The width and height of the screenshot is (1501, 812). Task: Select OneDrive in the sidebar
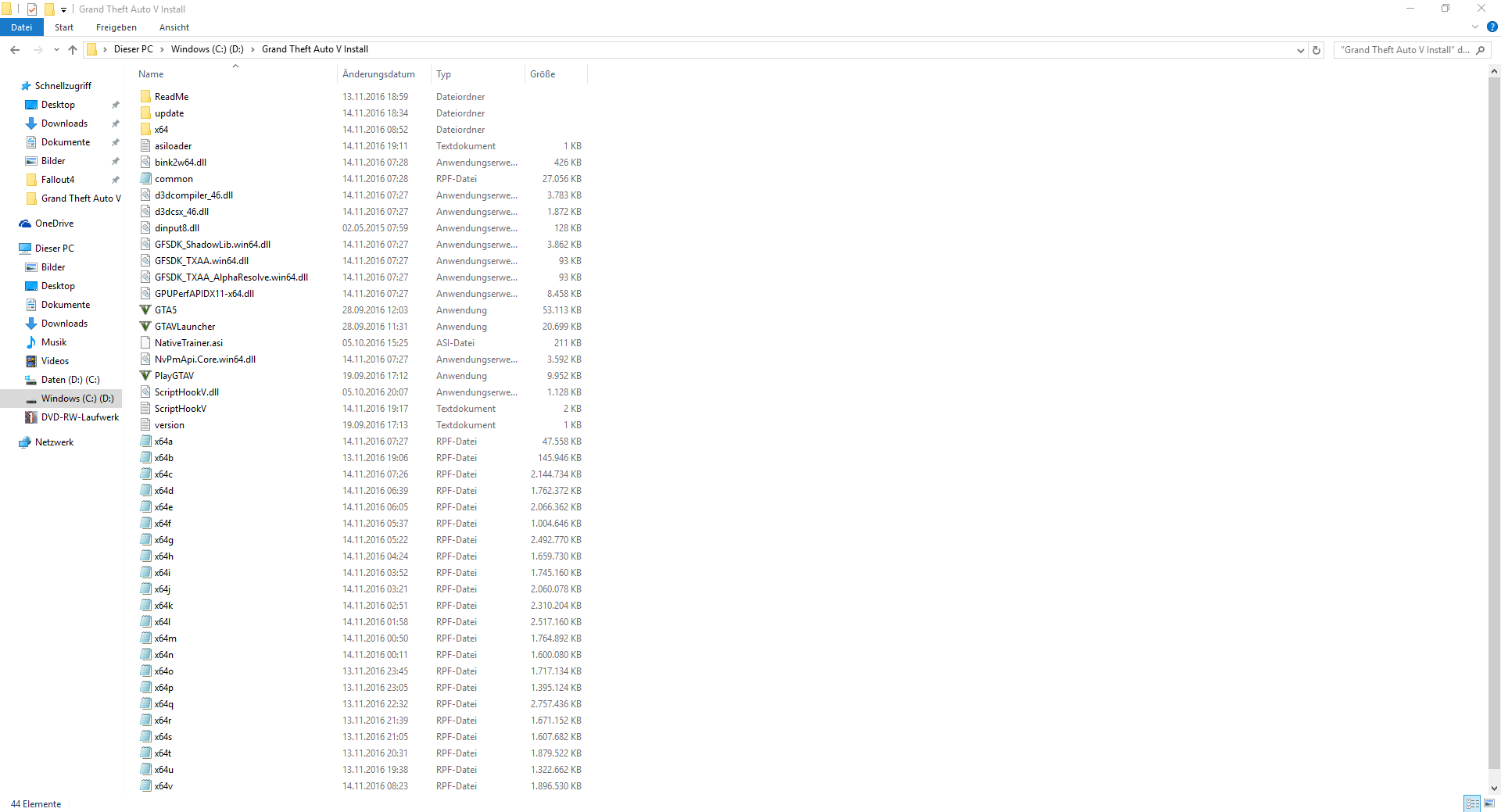point(53,224)
